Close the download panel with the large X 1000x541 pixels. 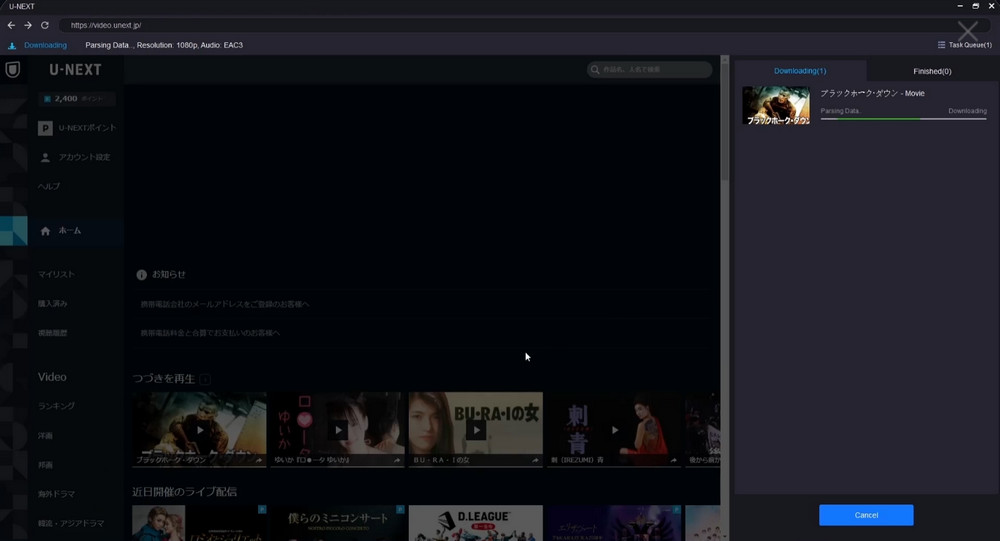(x=967, y=31)
